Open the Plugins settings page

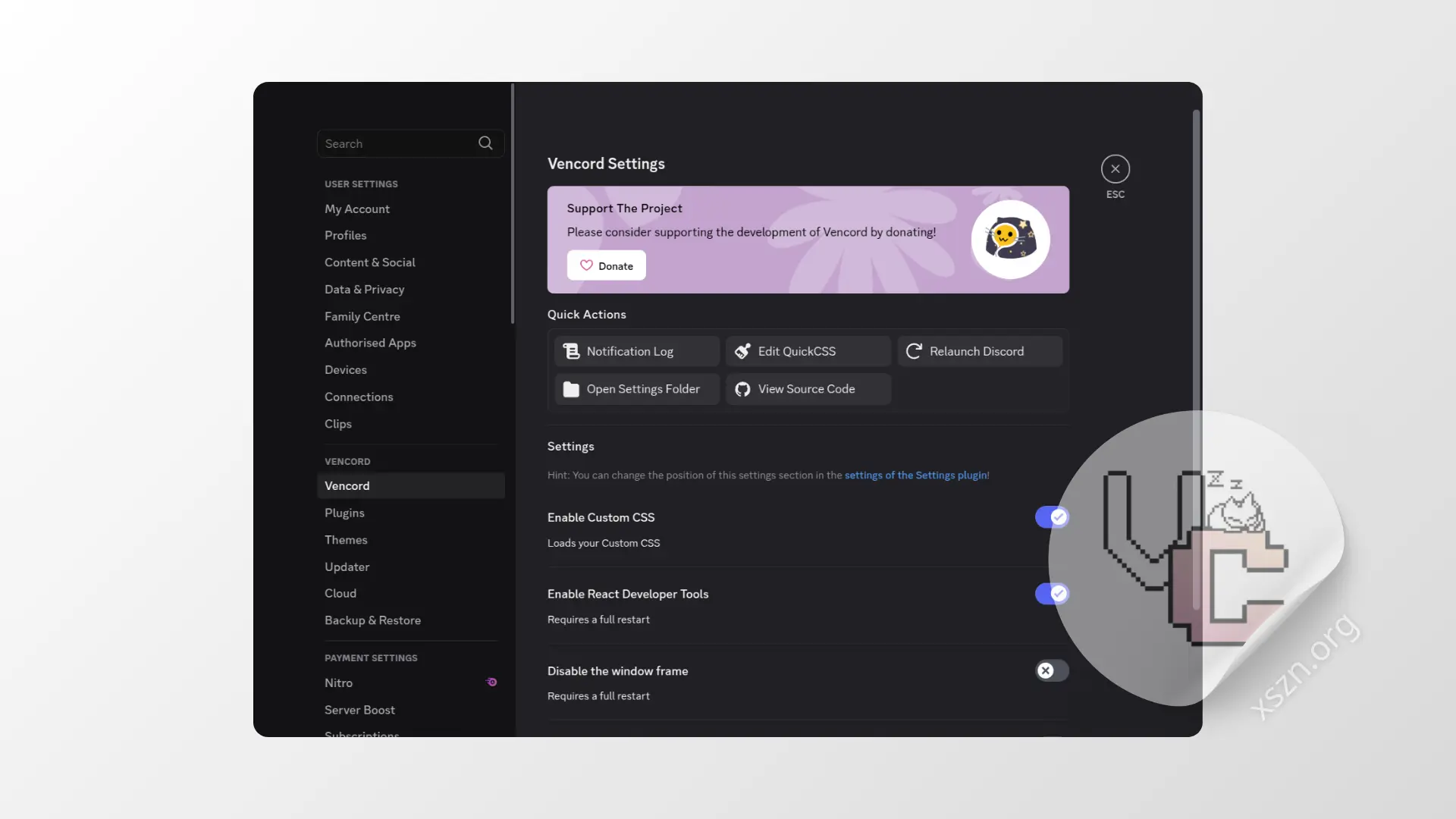point(344,513)
